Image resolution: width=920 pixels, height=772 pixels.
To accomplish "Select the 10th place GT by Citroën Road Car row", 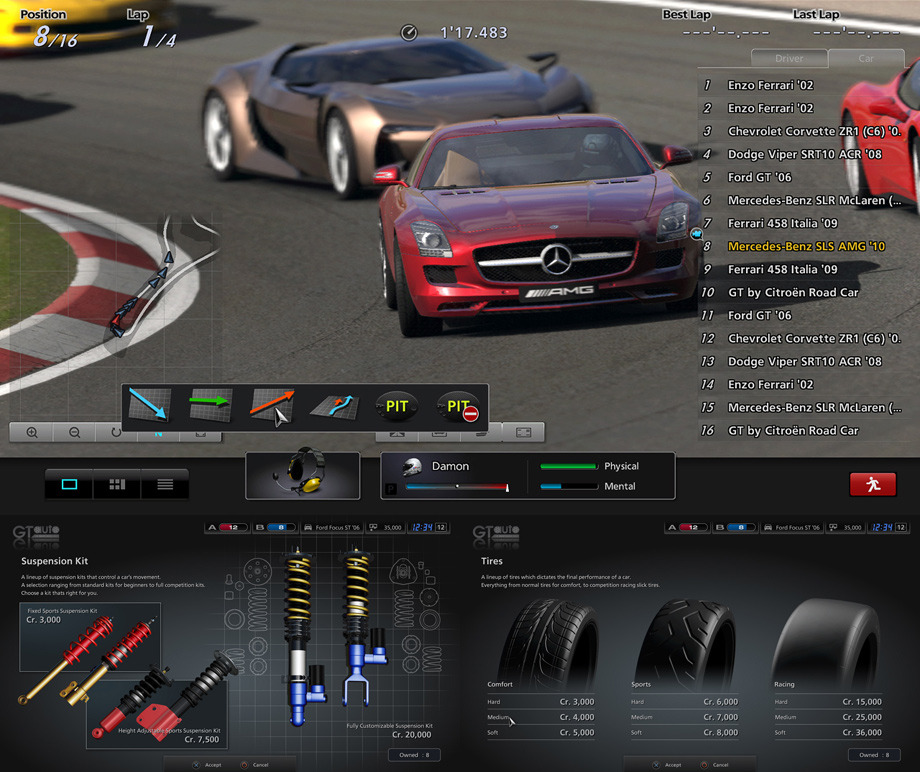I will (800, 292).
